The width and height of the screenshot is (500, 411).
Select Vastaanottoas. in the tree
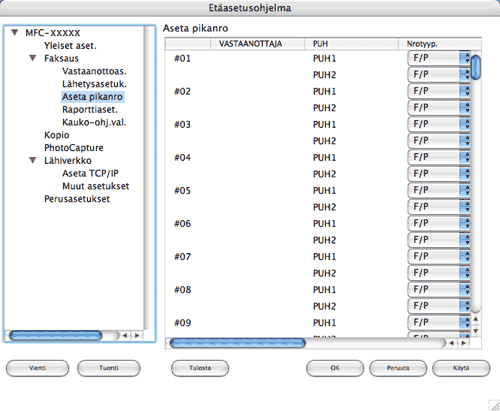click(94, 71)
